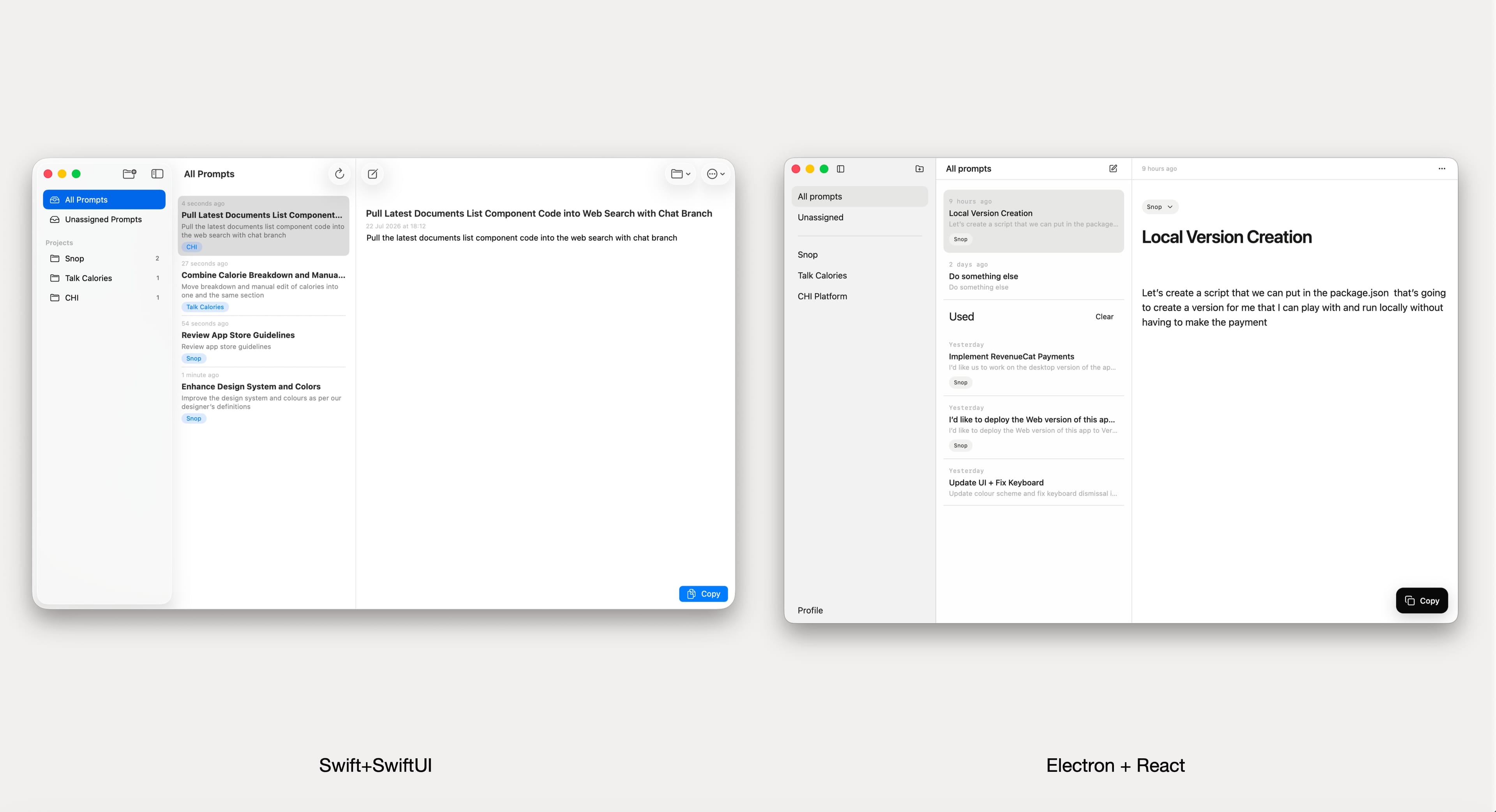Click refresh icon beside All Prompts title
The height and width of the screenshot is (812, 1496).
tap(340, 174)
